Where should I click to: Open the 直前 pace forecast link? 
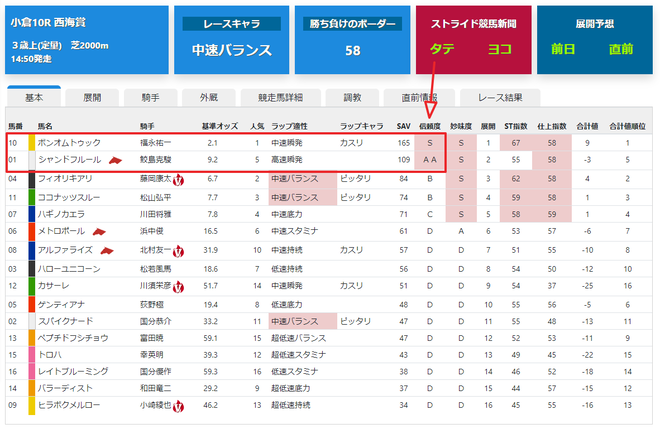621,49
